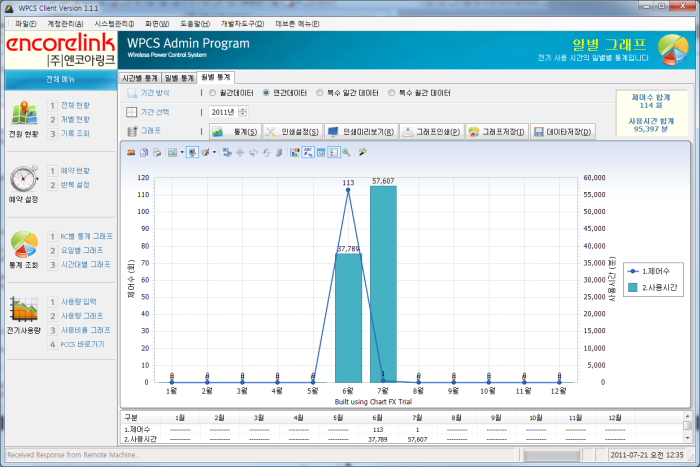
Task: Click 인쇄미리보기(R) button
Action: pyautogui.click(x=361, y=132)
